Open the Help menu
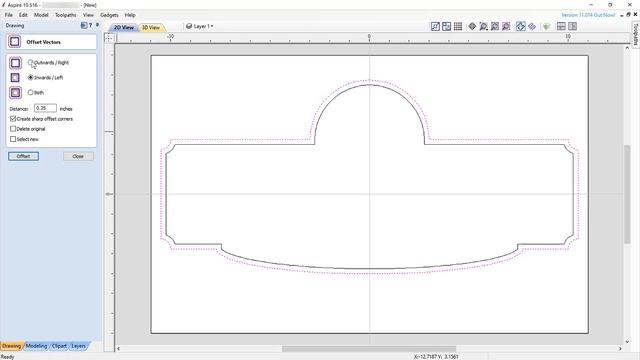Viewport: 640px width, 360px height. point(130,15)
